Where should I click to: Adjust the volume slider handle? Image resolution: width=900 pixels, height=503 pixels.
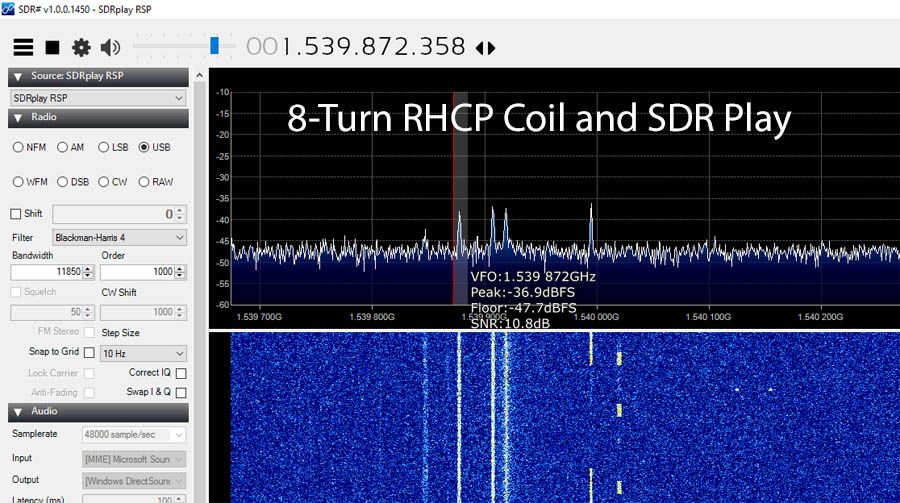pyautogui.click(x=214, y=46)
